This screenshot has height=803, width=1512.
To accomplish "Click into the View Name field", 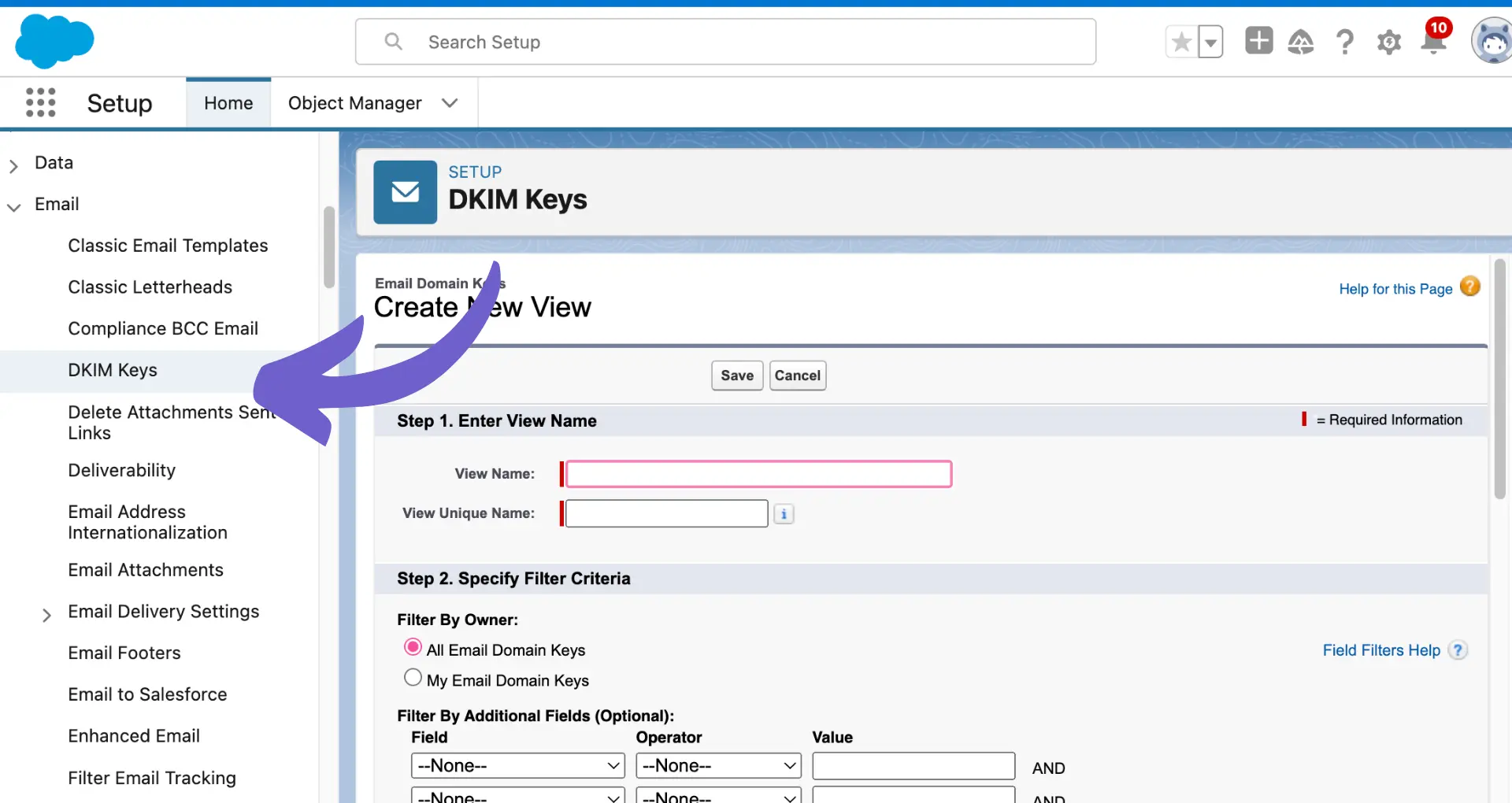I will click(759, 474).
